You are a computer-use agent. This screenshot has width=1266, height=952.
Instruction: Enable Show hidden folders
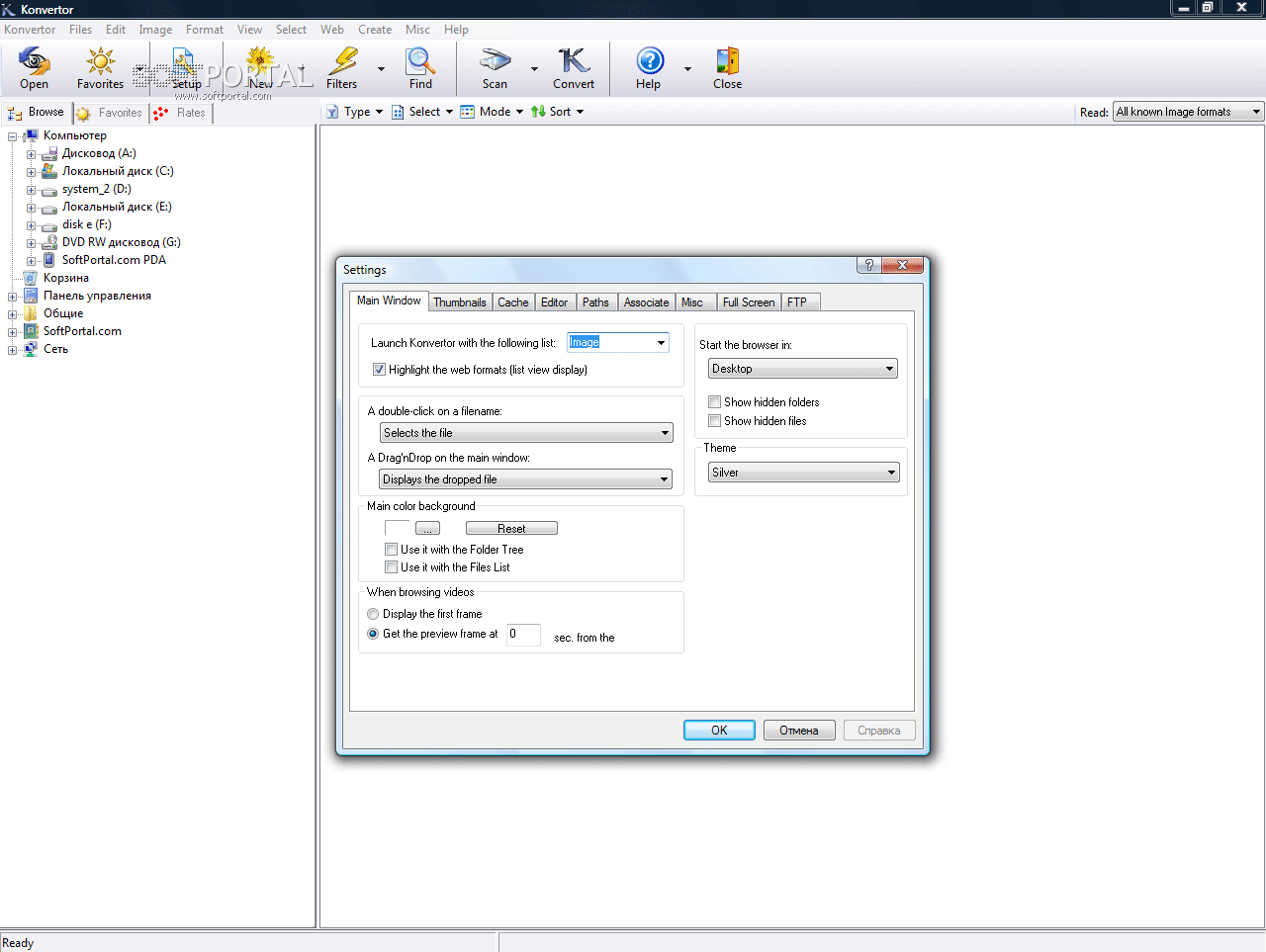[x=714, y=402]
